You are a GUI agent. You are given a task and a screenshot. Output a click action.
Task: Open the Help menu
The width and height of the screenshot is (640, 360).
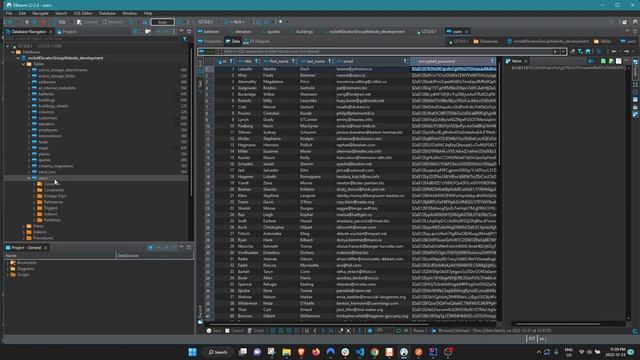point(148,13)
